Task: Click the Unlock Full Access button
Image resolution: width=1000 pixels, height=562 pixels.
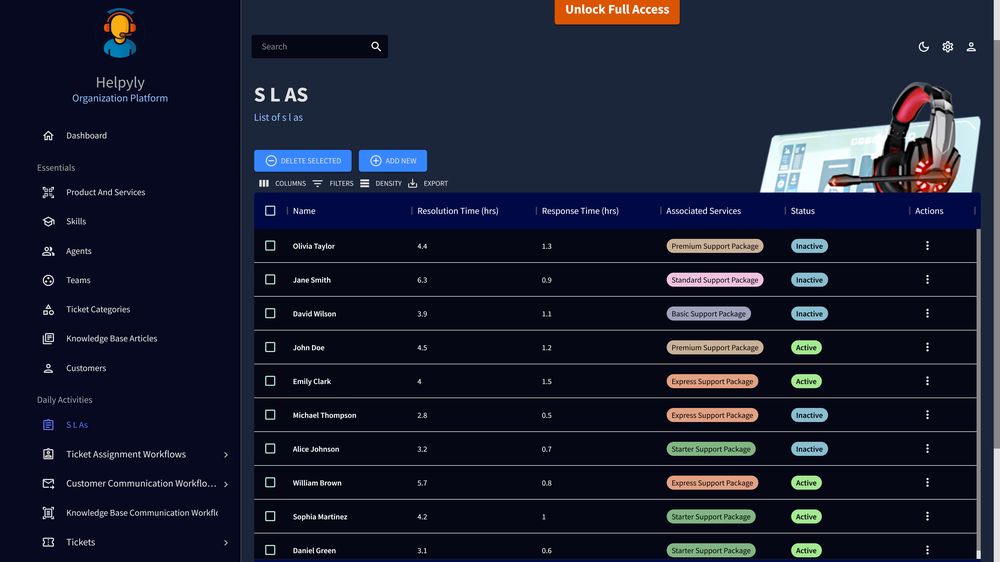Action: click(617, 10)
